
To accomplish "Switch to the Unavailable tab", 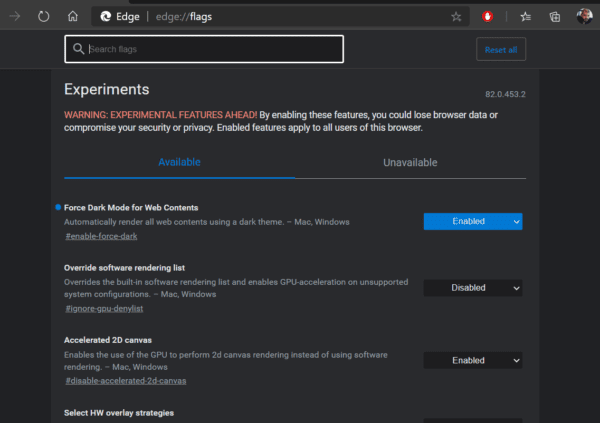I will coord(410,163).
